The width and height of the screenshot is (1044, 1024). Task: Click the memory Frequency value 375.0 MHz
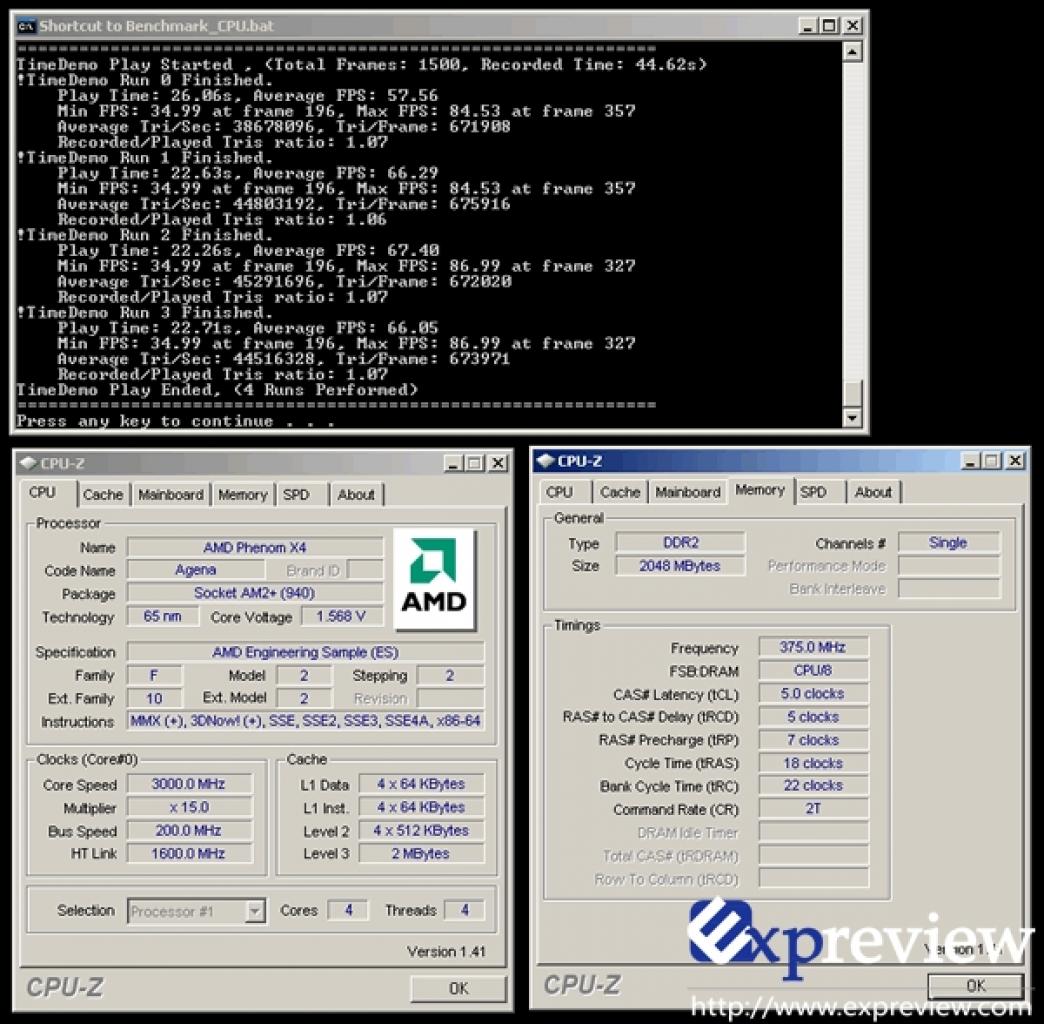[x=813, y=646]
